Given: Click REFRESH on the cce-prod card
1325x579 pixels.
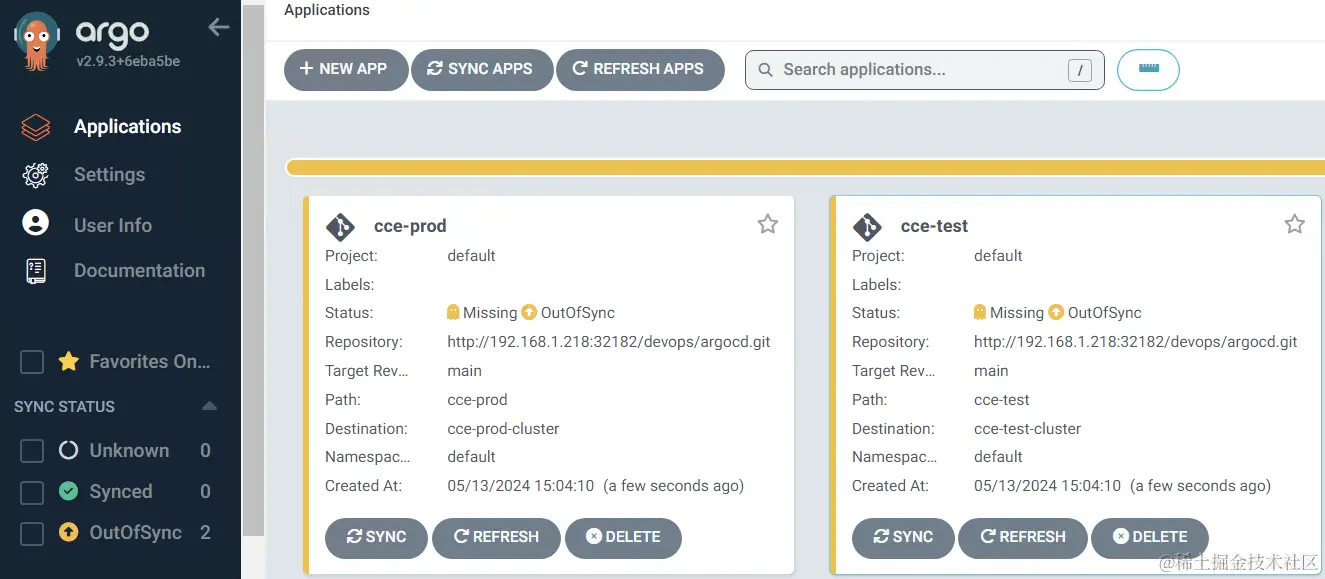Looking at the screenshot, I should [496, 537].
